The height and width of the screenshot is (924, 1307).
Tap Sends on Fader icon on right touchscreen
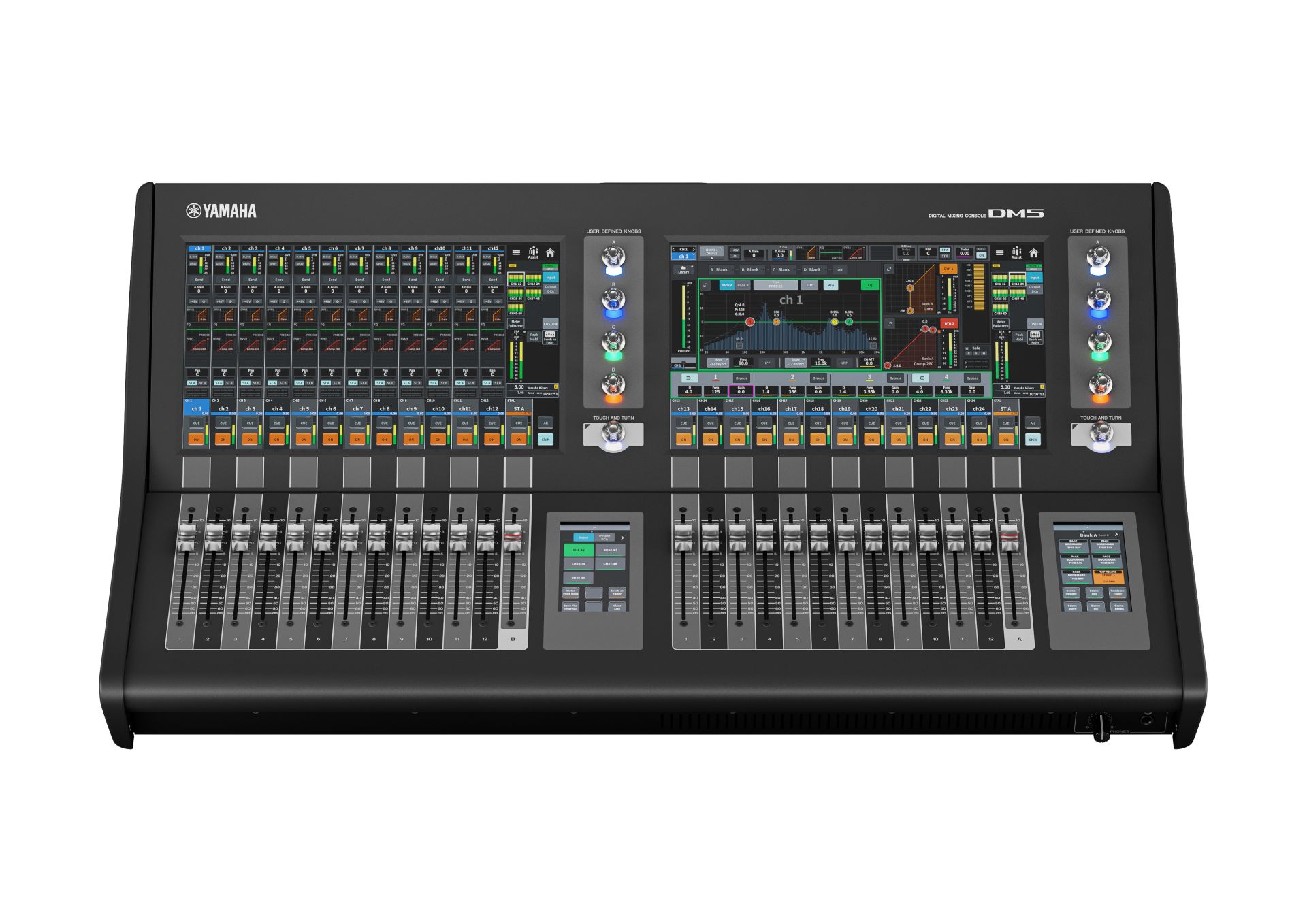pos(1035,337)
